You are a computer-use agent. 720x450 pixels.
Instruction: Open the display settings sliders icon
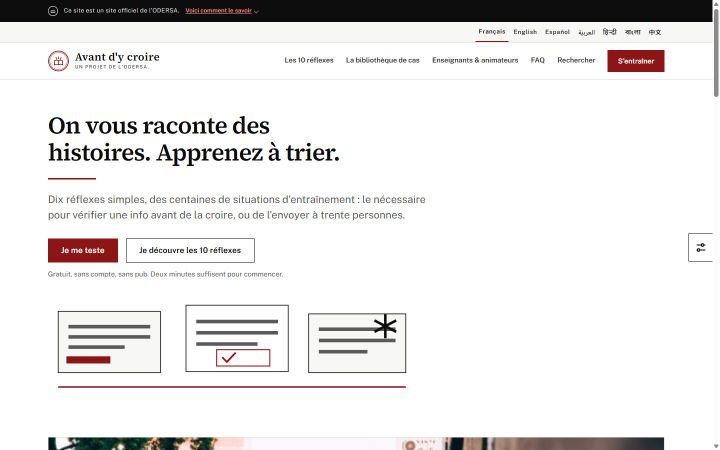pyautogui.click(x=701, y=248)
